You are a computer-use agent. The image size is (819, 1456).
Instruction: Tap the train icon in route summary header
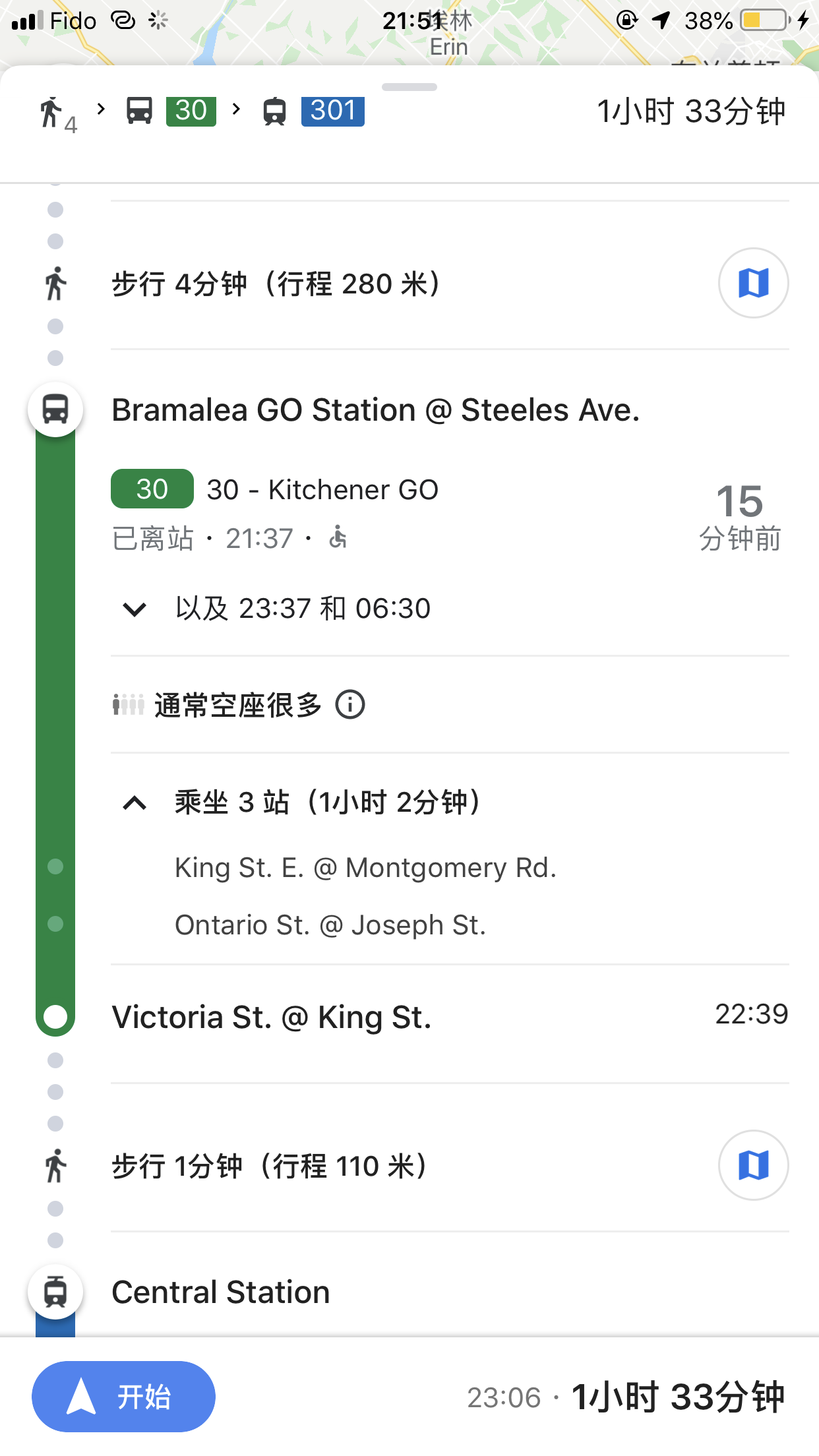(275, 111)
